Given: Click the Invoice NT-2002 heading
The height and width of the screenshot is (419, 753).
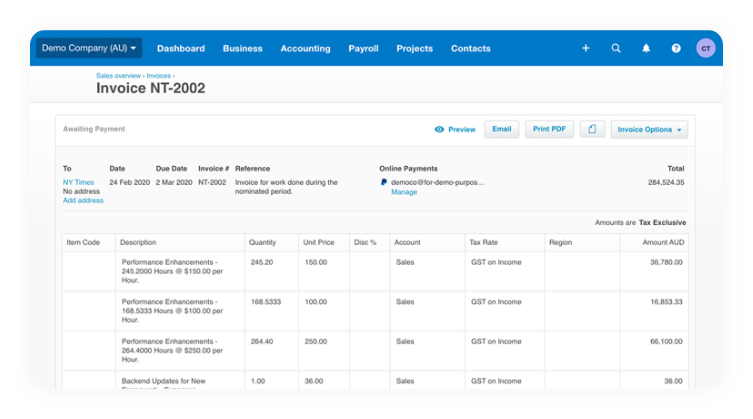Looking at the screenshot, I should coord(150,88).
